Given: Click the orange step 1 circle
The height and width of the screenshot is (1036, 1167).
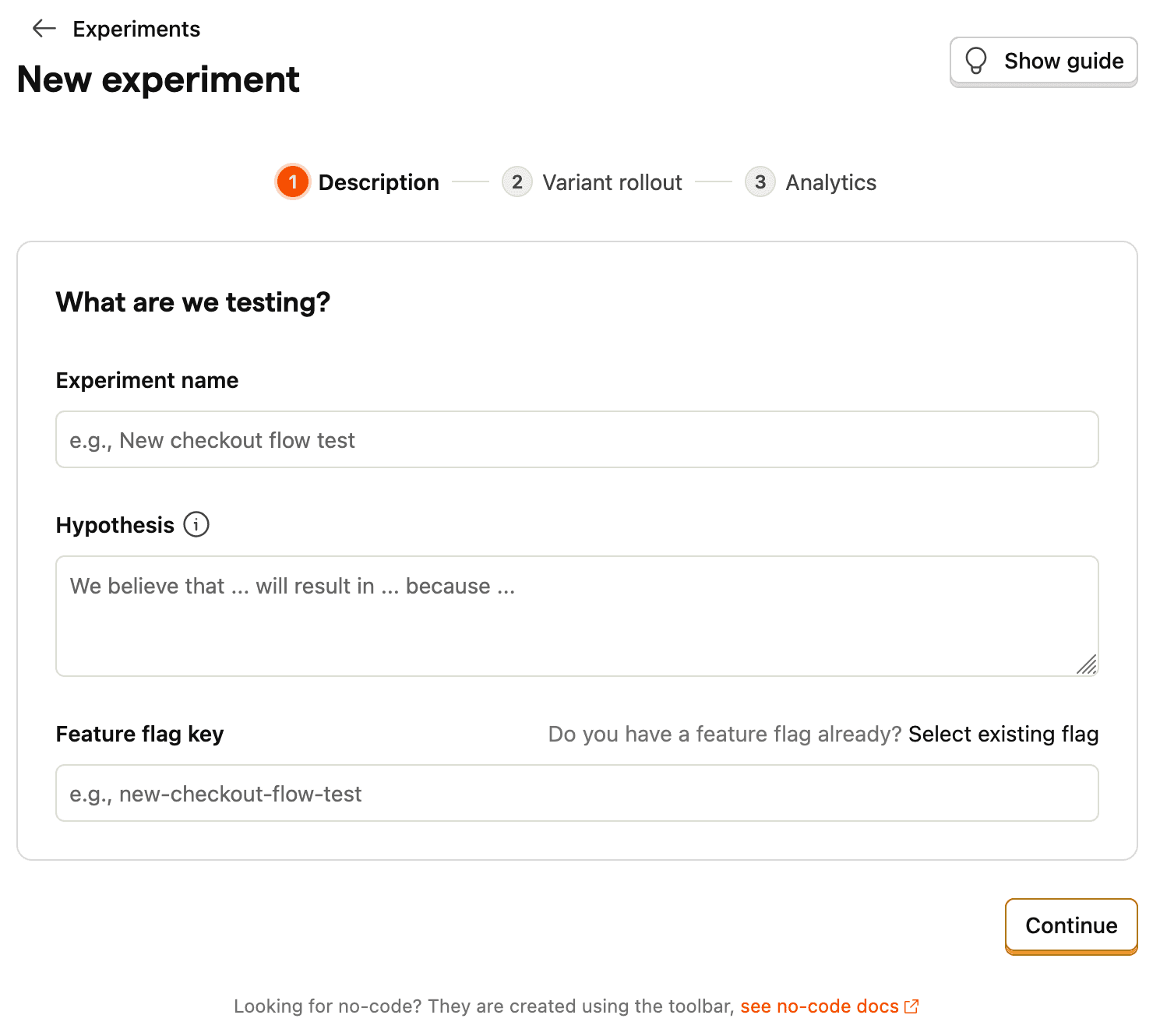Looking at the screenshot, I should pos(293,181).
